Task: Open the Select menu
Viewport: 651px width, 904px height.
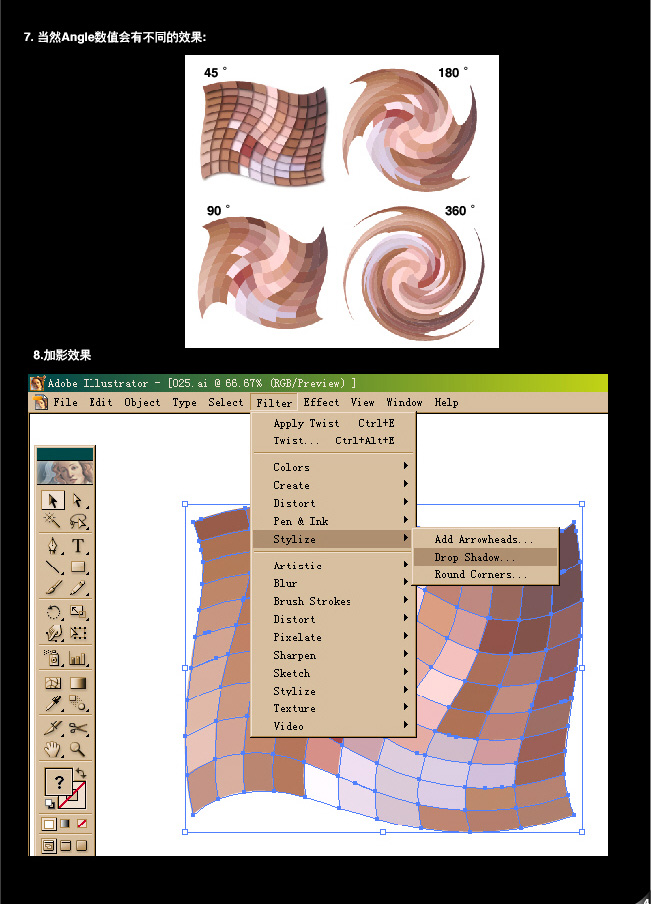Action: click(x=225, y=402)
